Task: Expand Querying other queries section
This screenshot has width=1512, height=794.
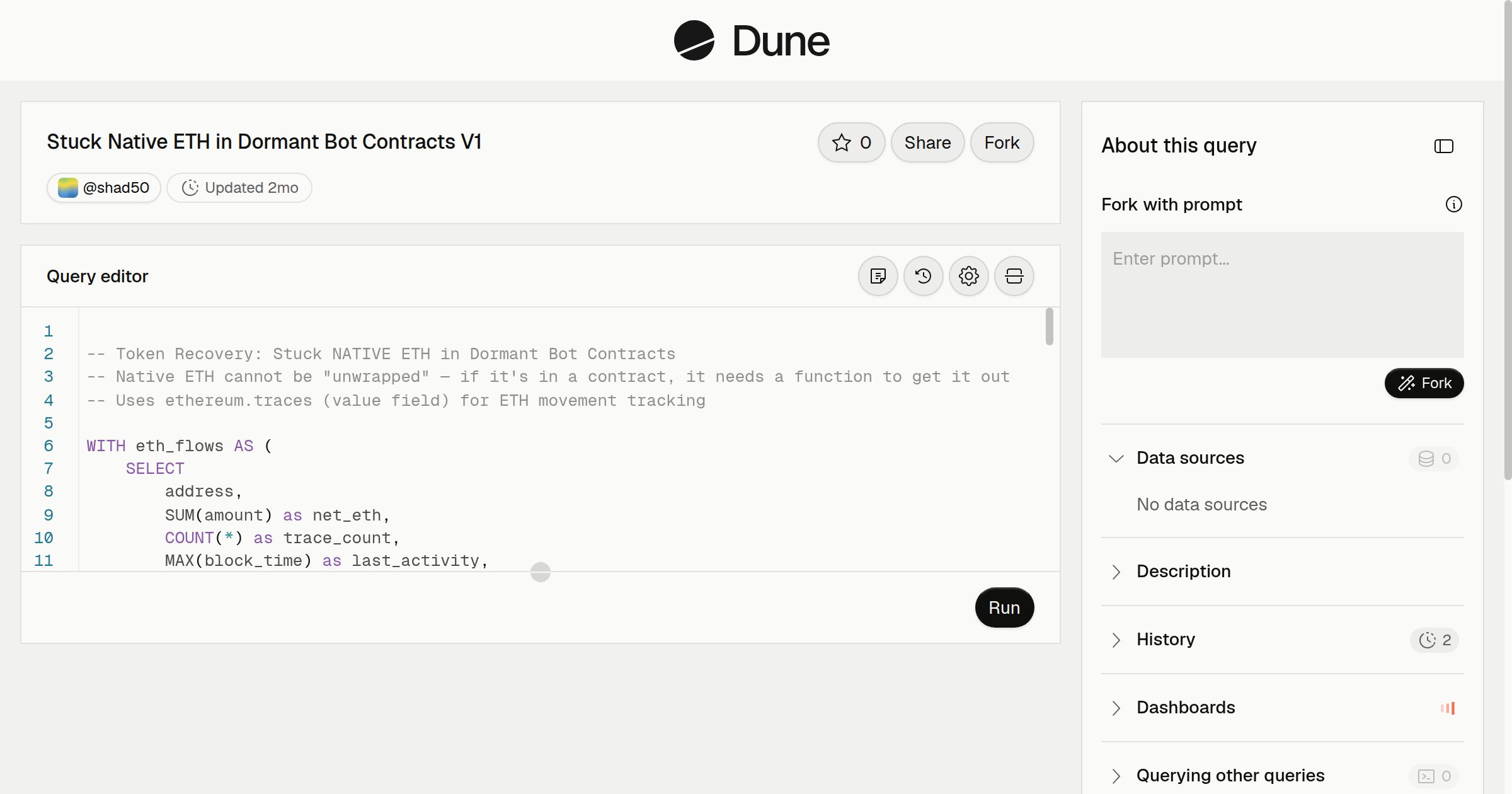Action: pyautogui.click(x=1116, y=776)
